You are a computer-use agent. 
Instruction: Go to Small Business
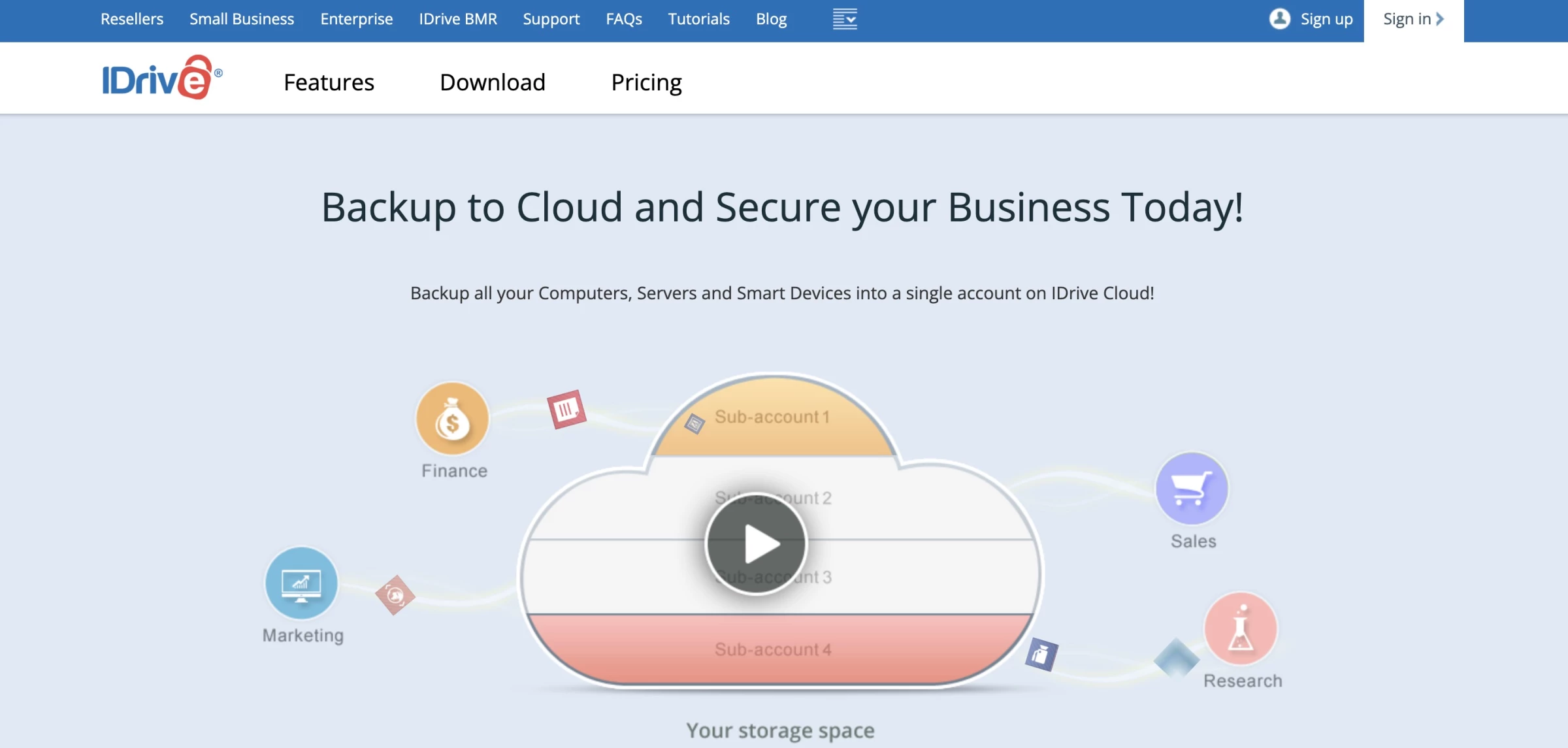coord(242,19)
